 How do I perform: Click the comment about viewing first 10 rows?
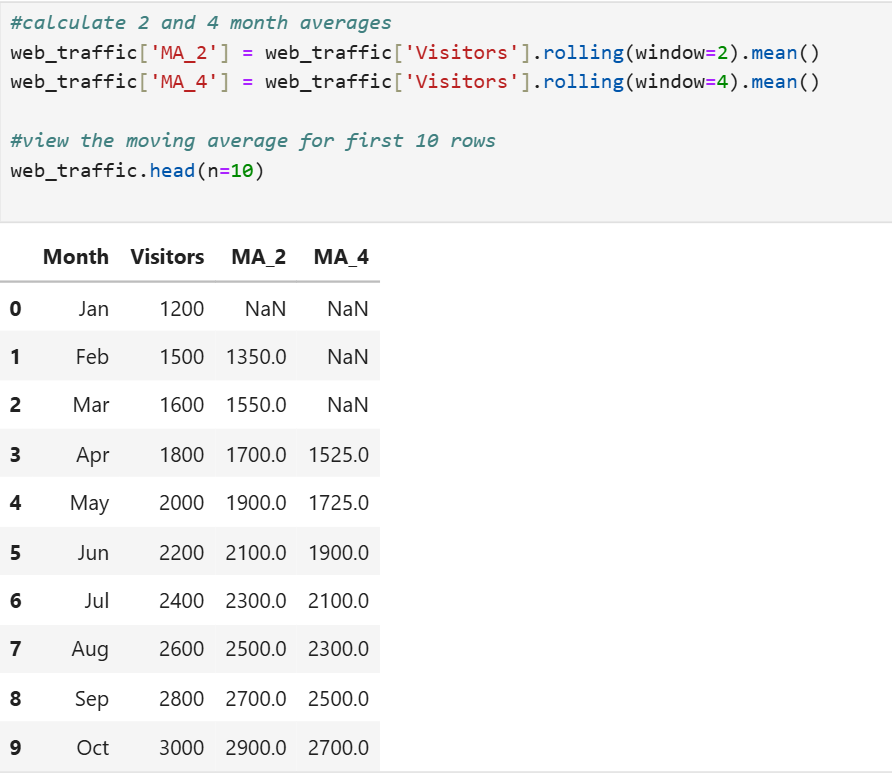click(x=252, y=140)
